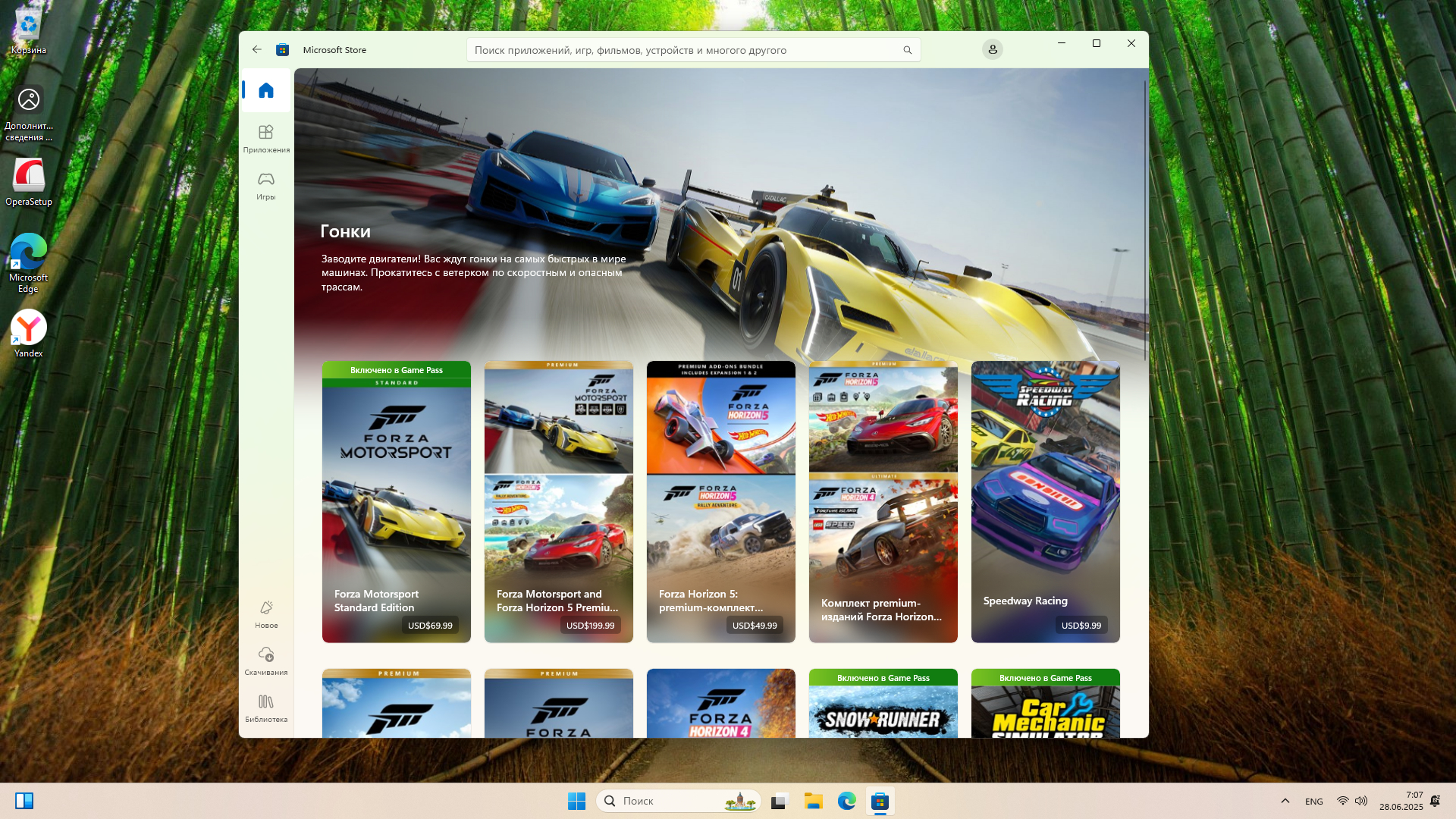This screenshot has height=819, width=1456.
Task: Open Forza Horizon 5 premium-комплект card
Action: pos(720,493)
